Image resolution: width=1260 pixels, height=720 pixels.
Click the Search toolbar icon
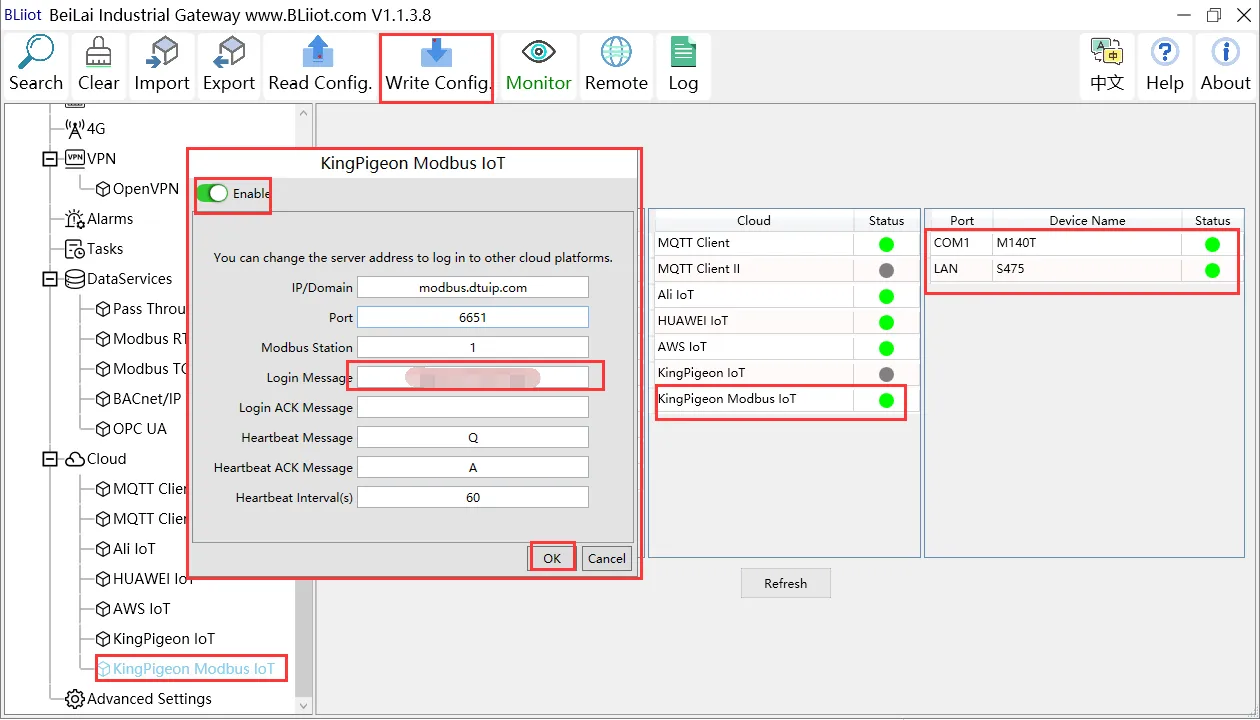pos(36,66)
